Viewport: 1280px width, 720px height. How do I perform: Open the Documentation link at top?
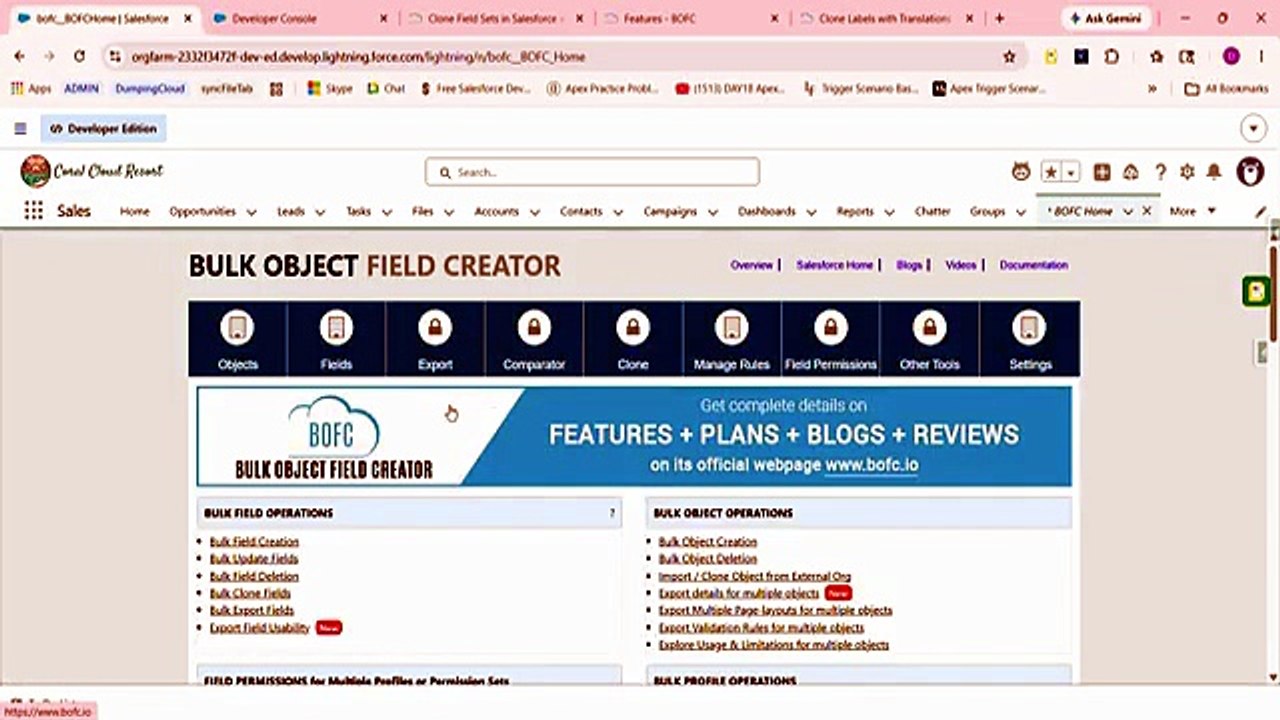(x=1033, y=265)
